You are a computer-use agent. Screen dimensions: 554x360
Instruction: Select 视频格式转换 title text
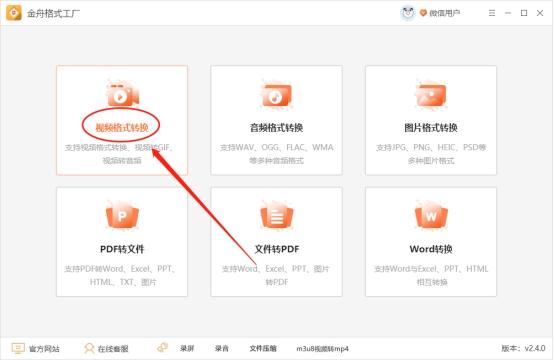click(122, 128)
